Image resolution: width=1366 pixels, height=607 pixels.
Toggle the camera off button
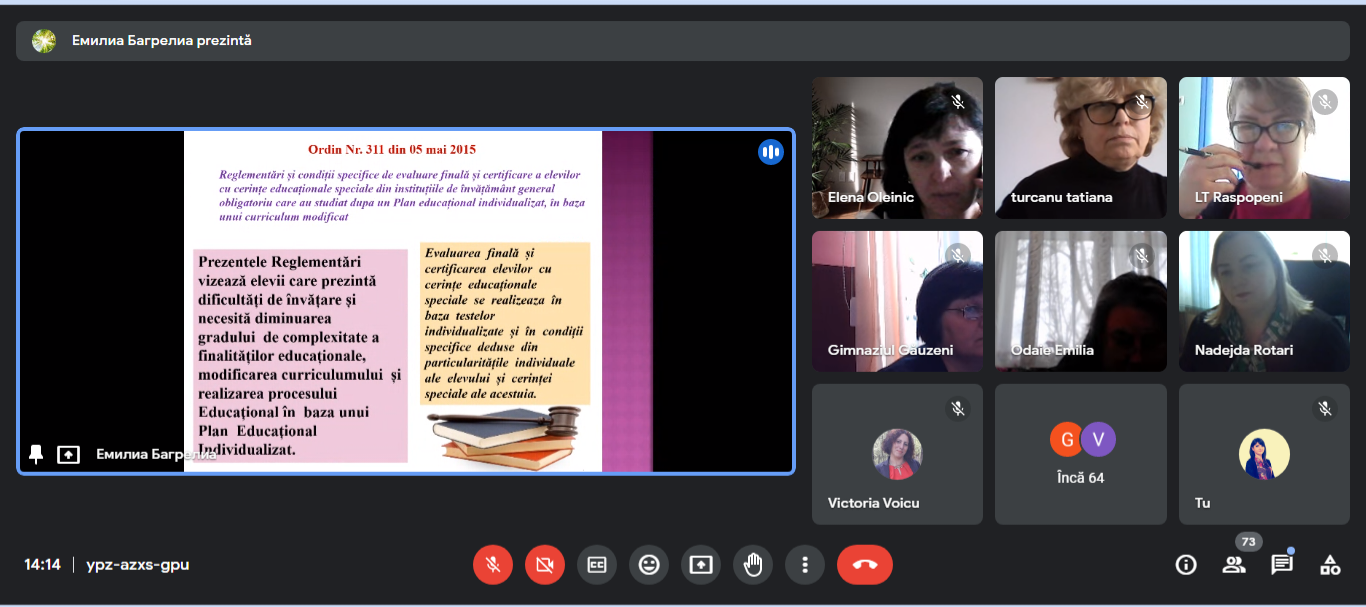click(544, 565)
